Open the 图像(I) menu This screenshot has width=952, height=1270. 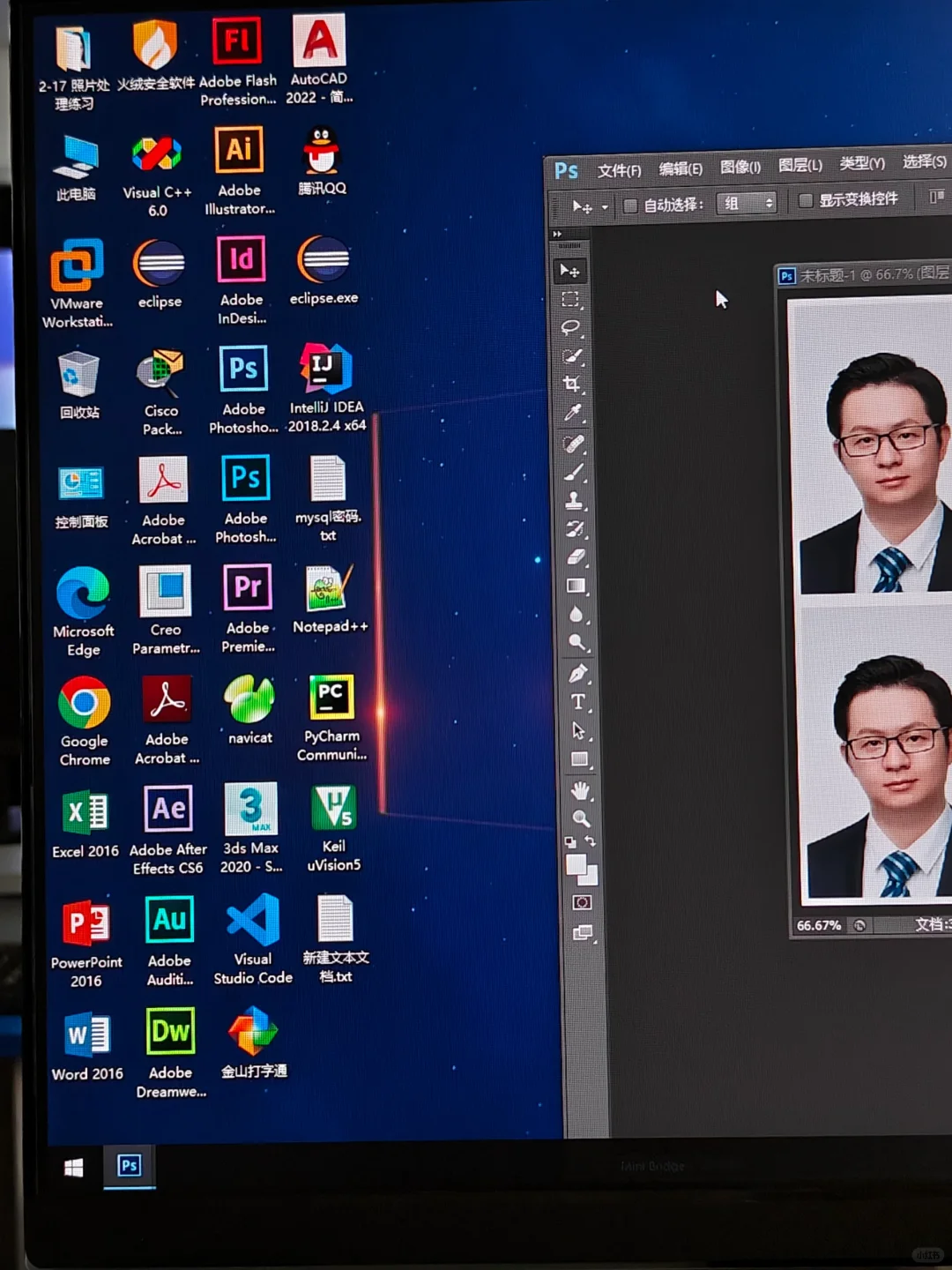[740, 167]
